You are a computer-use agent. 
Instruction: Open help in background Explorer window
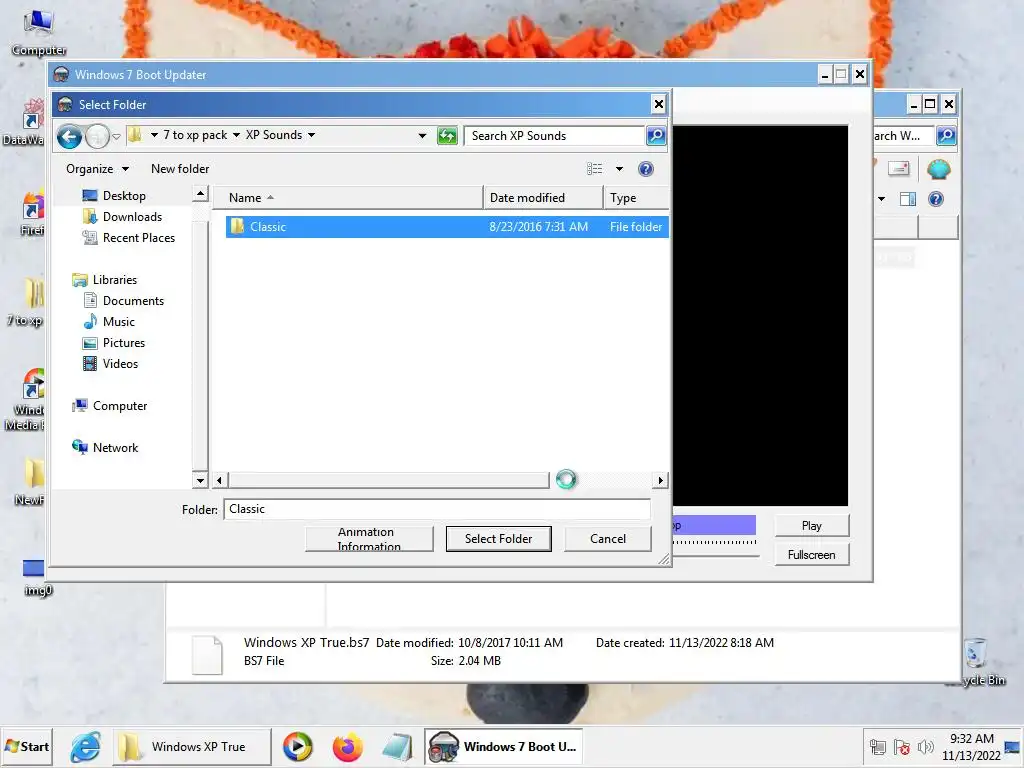tap(936, 199)
